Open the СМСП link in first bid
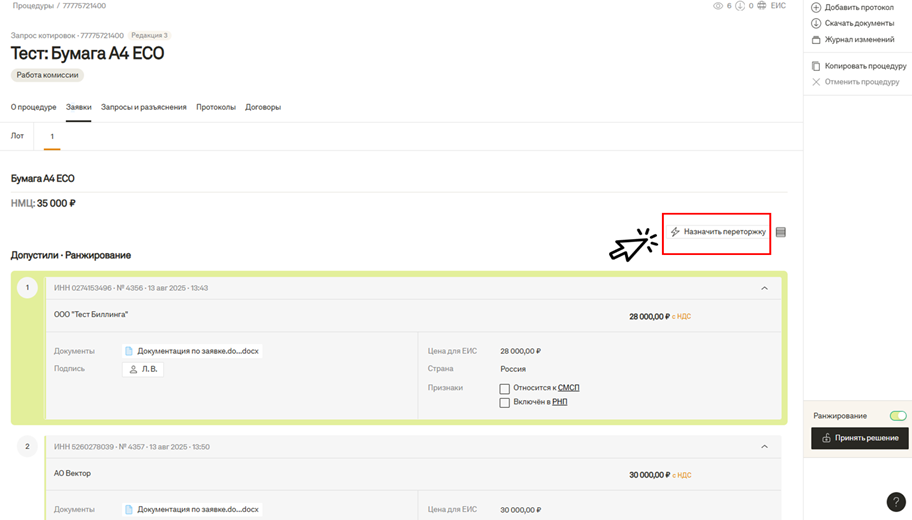This screenshot has height=520, width=912. pos(568,387)
